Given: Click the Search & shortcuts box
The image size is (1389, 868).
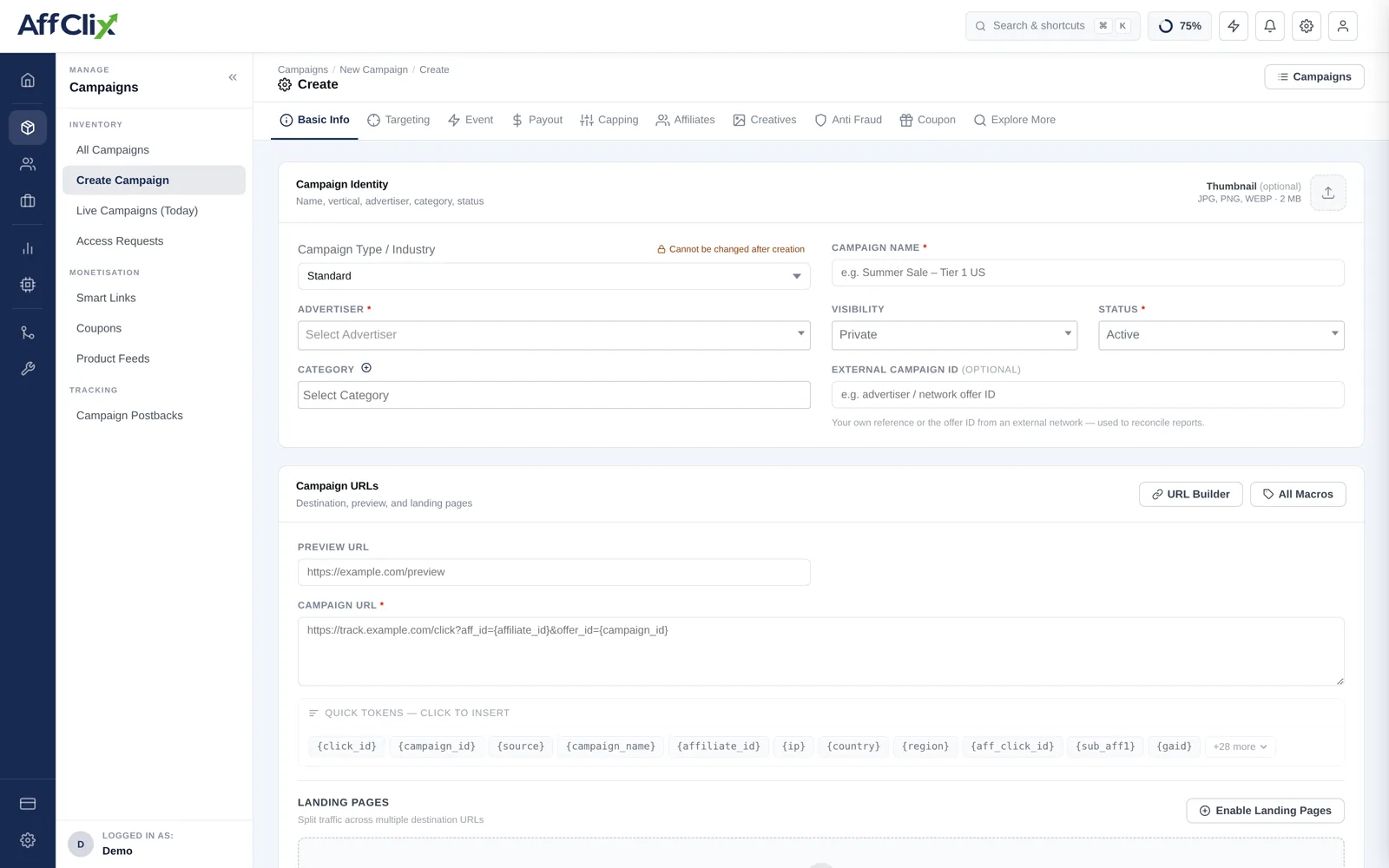Looking at the screenshot, I should [x=1053, y=26].
